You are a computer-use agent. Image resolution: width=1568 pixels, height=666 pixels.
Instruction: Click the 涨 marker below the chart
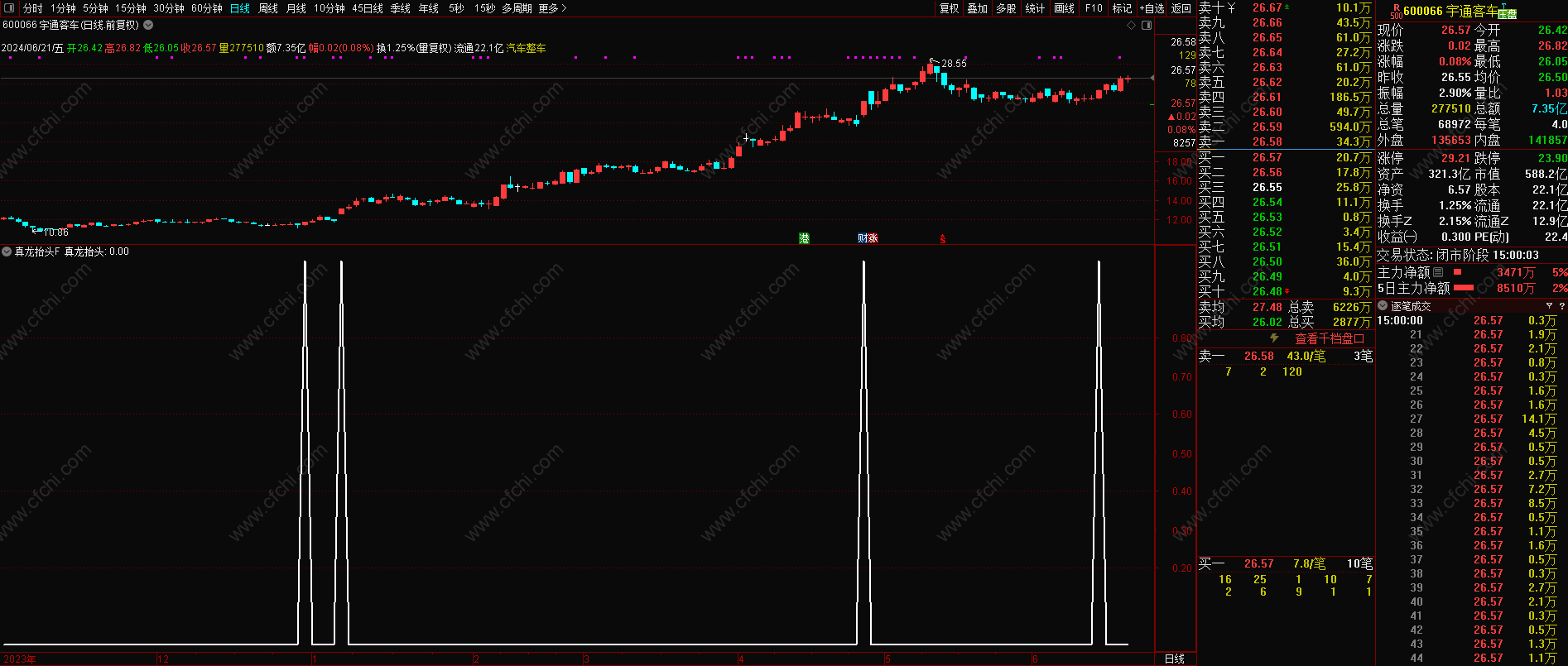click(873, 238)
